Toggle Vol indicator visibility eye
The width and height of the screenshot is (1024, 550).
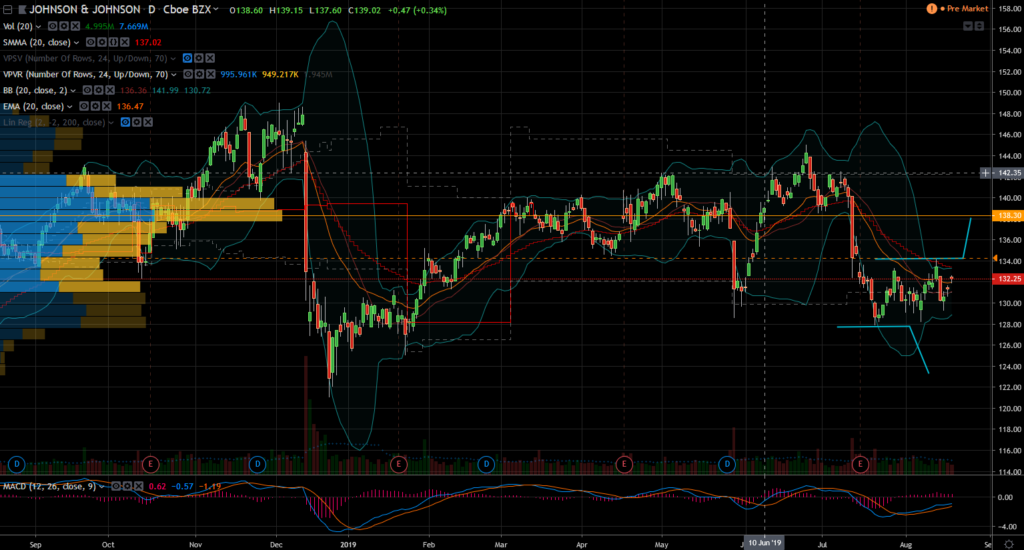pos(53,26)
